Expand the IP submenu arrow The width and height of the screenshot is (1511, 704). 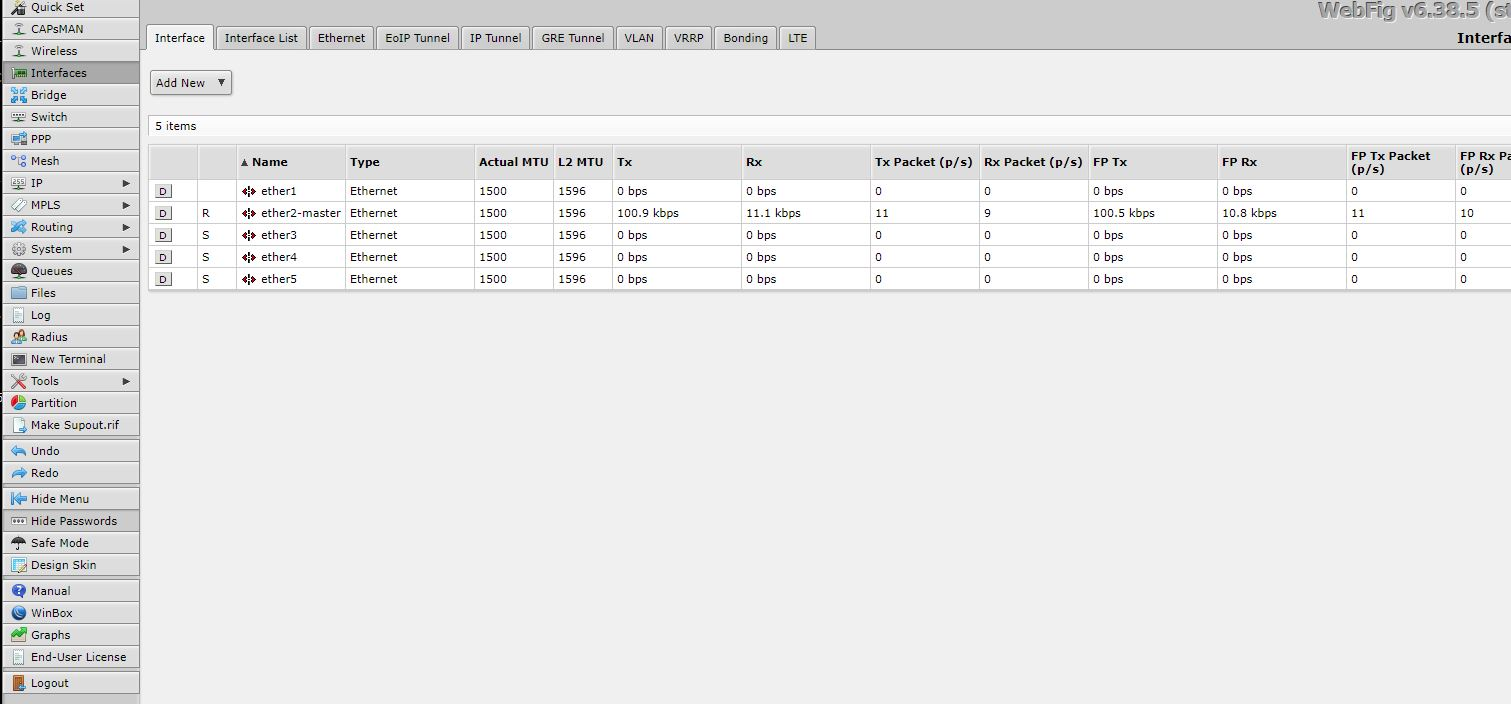point(126,183)
